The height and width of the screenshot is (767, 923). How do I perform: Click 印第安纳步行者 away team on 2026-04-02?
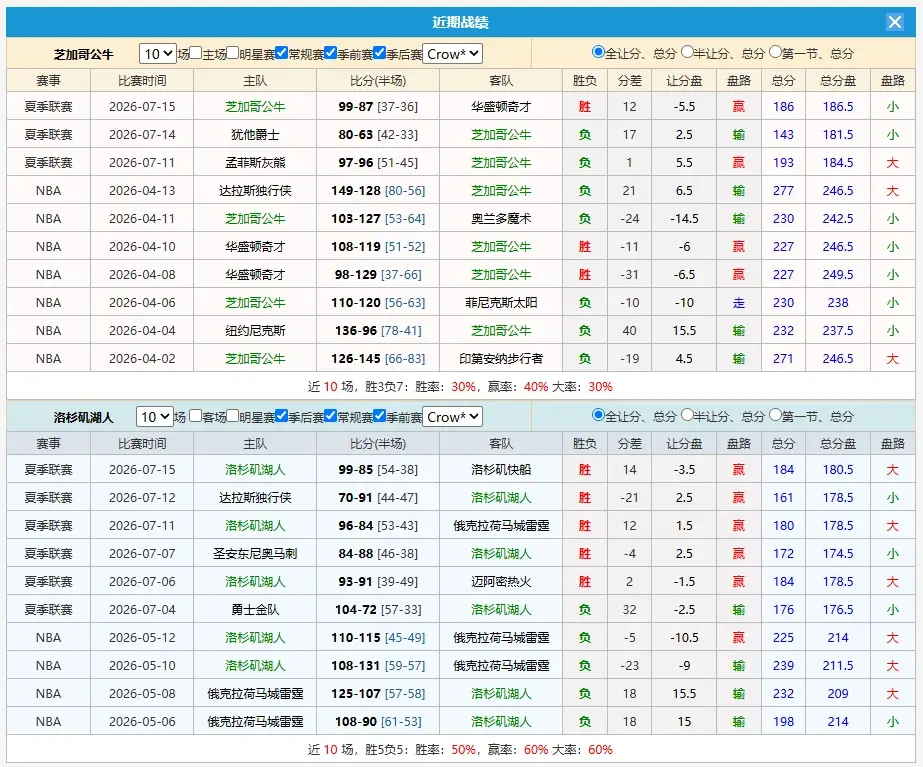(x=501, y=358)
